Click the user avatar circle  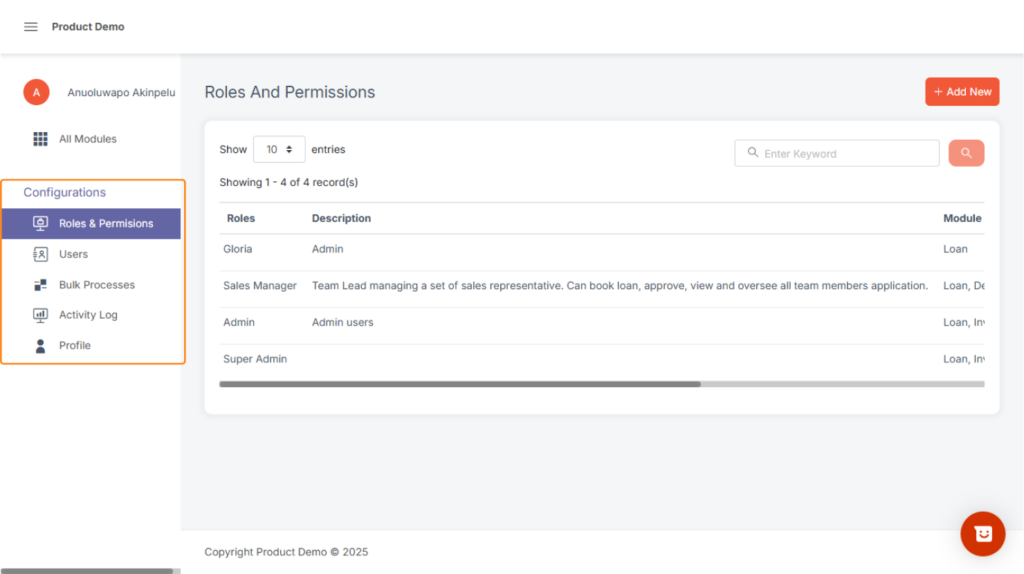pos(37,92)
